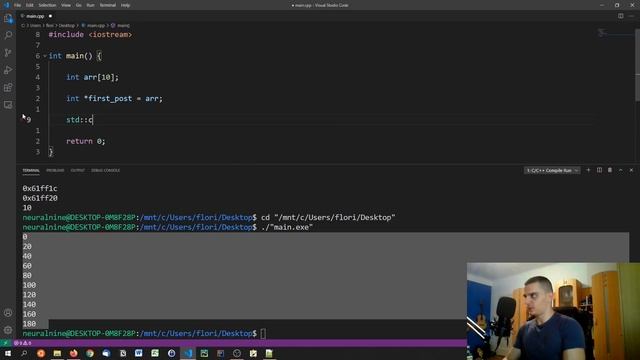The width and height of the screenshot is (640, 360).
Task: Click terminal output value '0x61ff20'
Action: tap(40, 198)
